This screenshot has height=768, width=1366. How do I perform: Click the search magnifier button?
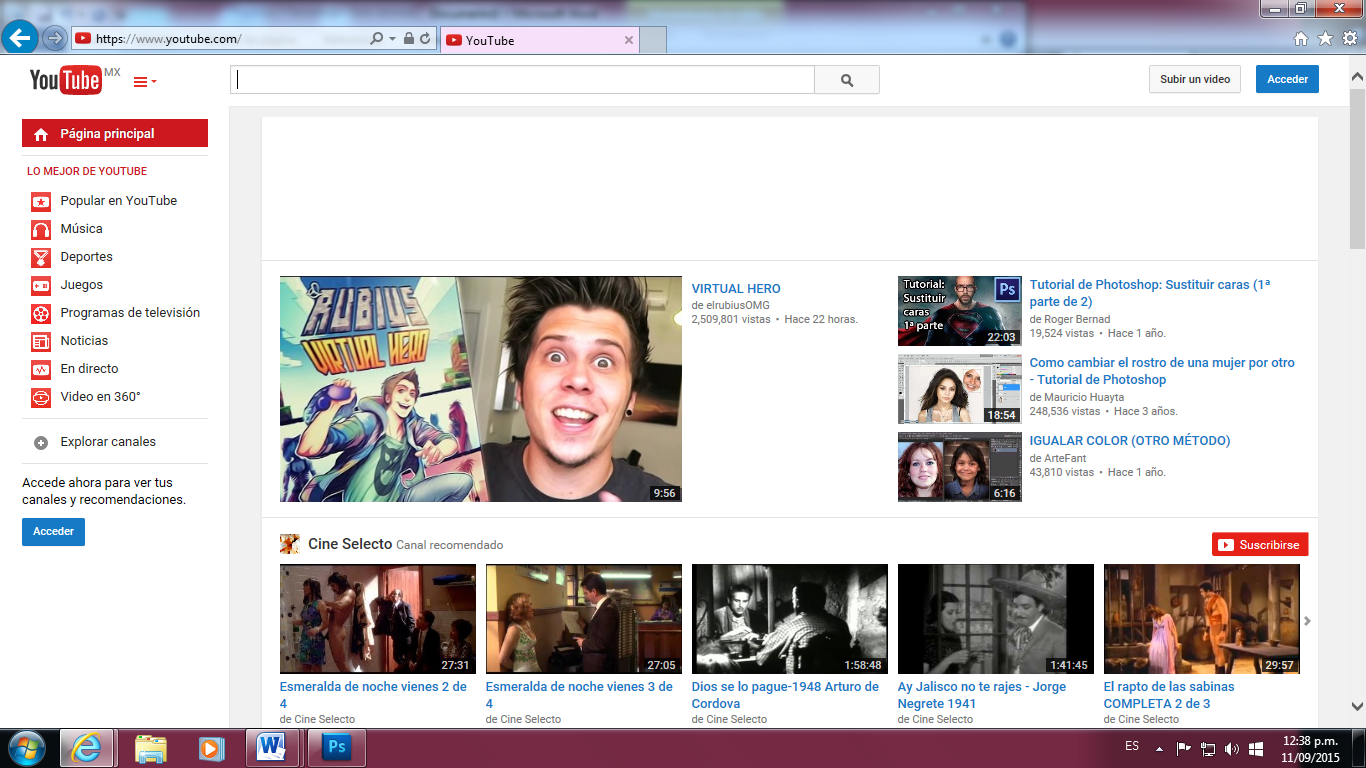tap(847, 80)
